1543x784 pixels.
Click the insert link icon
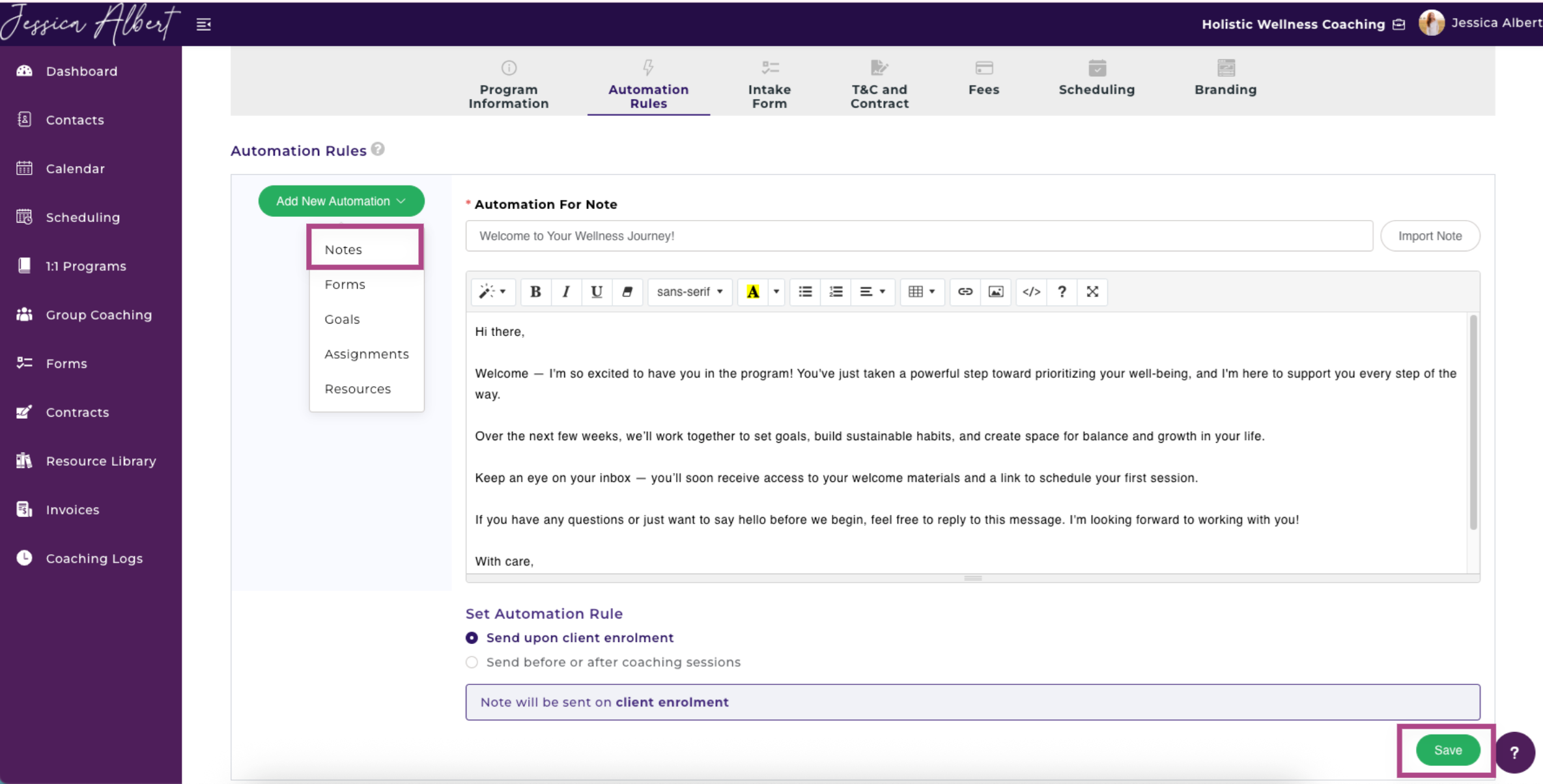coord(965,292)
